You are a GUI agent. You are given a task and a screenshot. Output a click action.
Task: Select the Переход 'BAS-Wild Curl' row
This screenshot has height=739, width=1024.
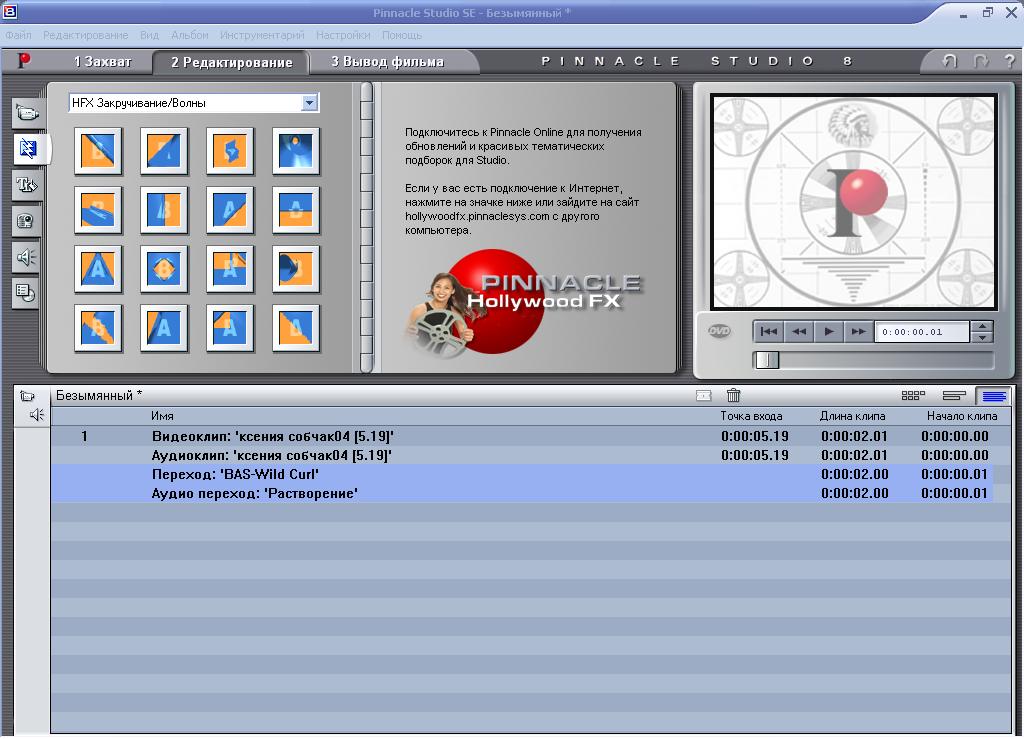click(531, 474)
